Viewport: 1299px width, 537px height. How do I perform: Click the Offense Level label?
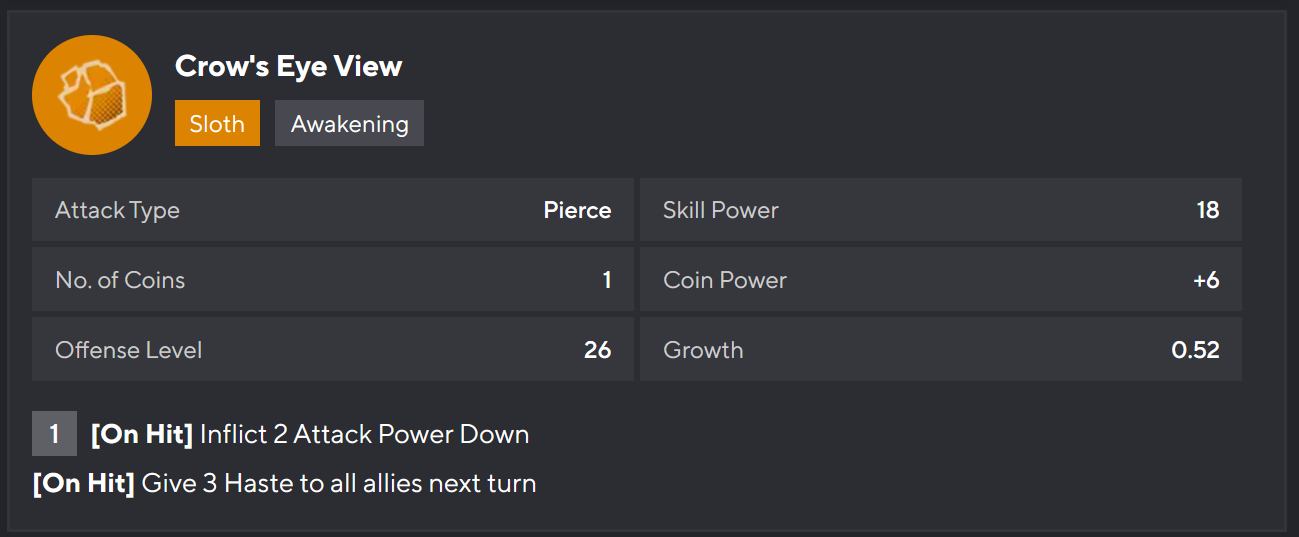[x=128, y=350]
